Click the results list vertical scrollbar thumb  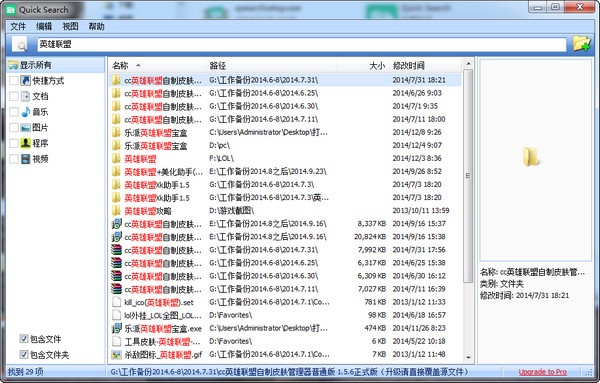(x=468, y=176)
